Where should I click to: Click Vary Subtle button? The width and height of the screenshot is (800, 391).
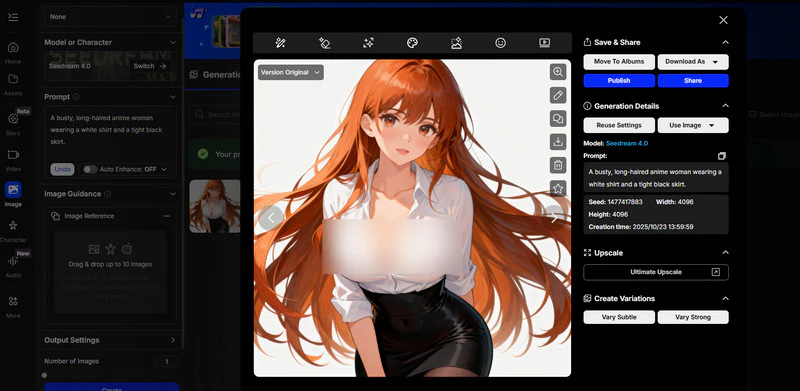(619, 317)
